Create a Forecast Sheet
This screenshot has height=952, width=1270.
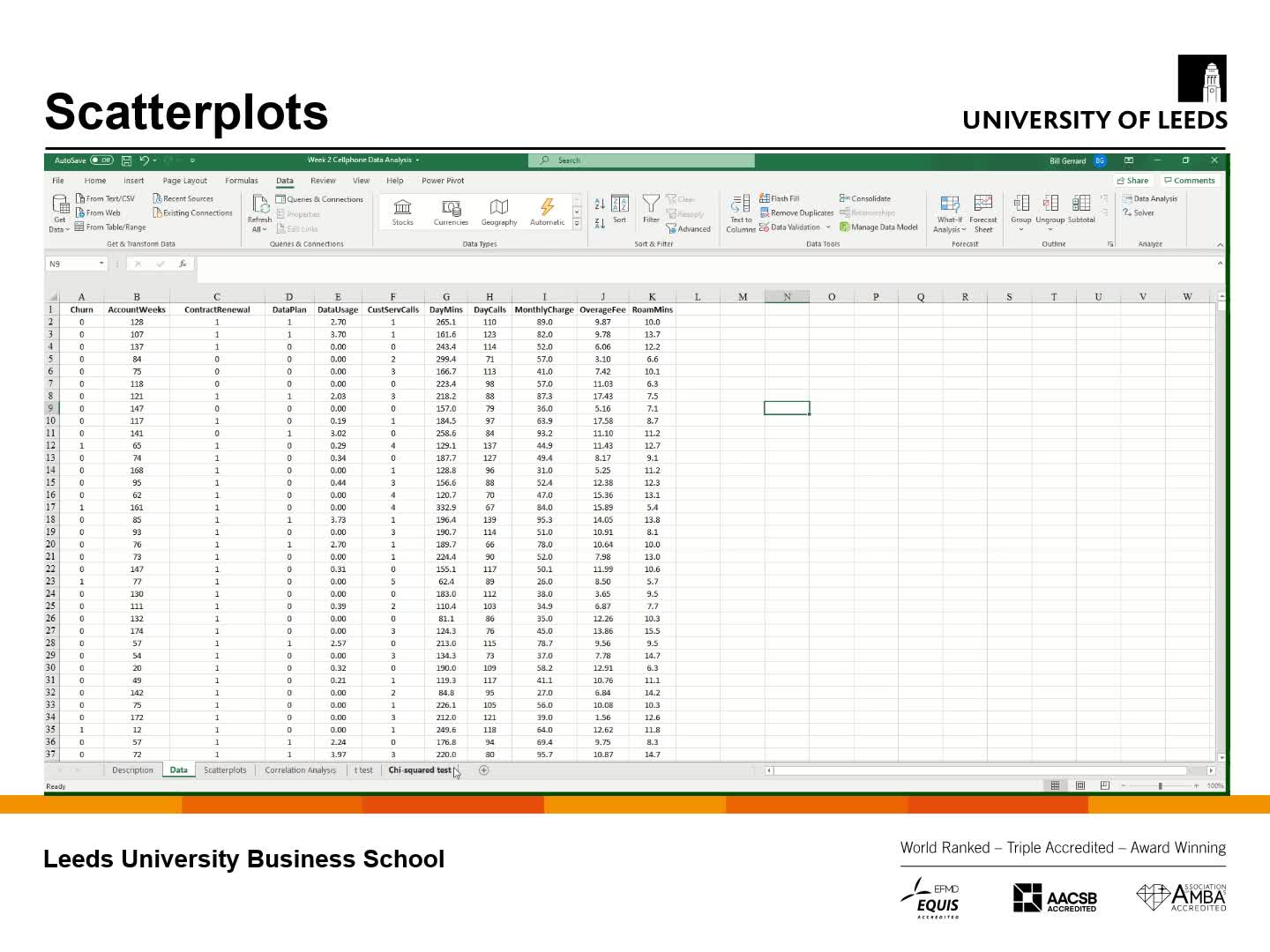(983, 214)
